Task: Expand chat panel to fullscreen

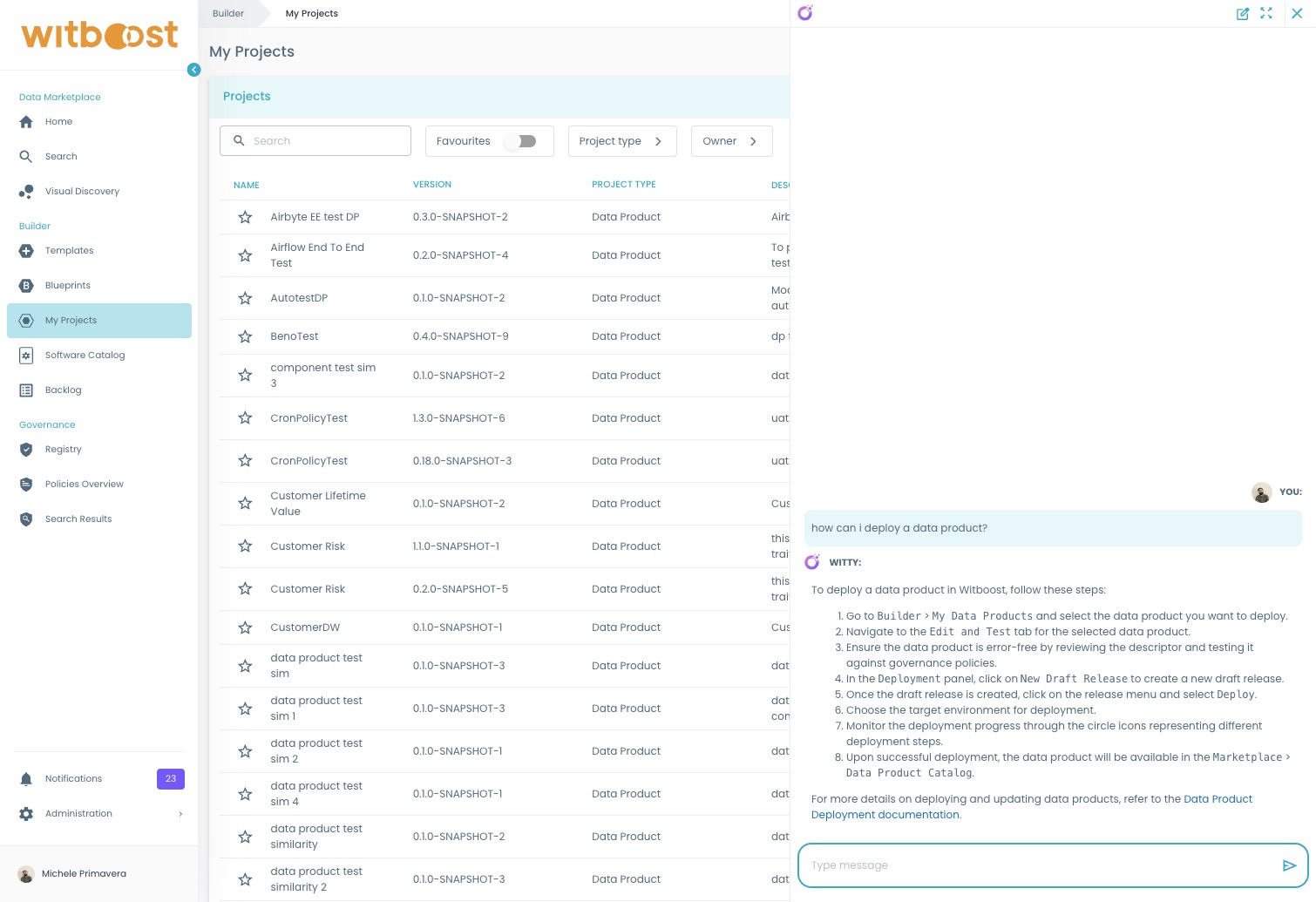Action: 1266,14
